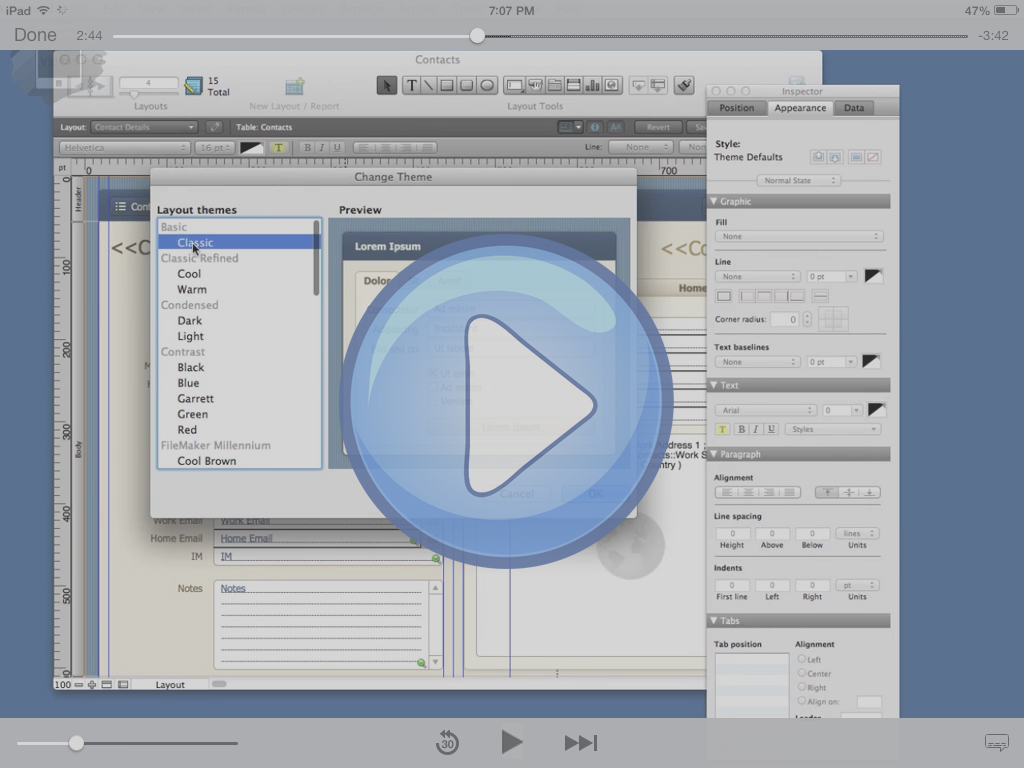
Task: Select the Align on radio button
Action: [801, 701]
